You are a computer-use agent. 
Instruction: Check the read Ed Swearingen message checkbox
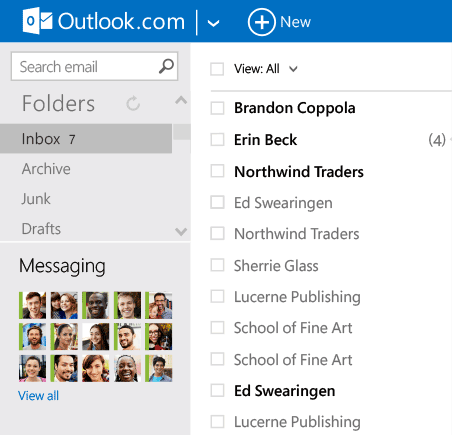[217, 202]
